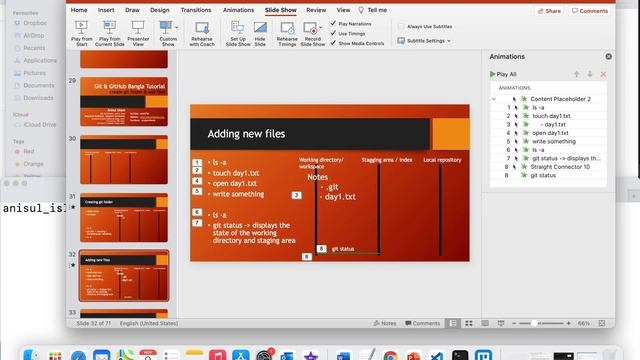The height and width of the screenshot is (360, 640).
Task: Open the Home tab
Action: (79, 10)
